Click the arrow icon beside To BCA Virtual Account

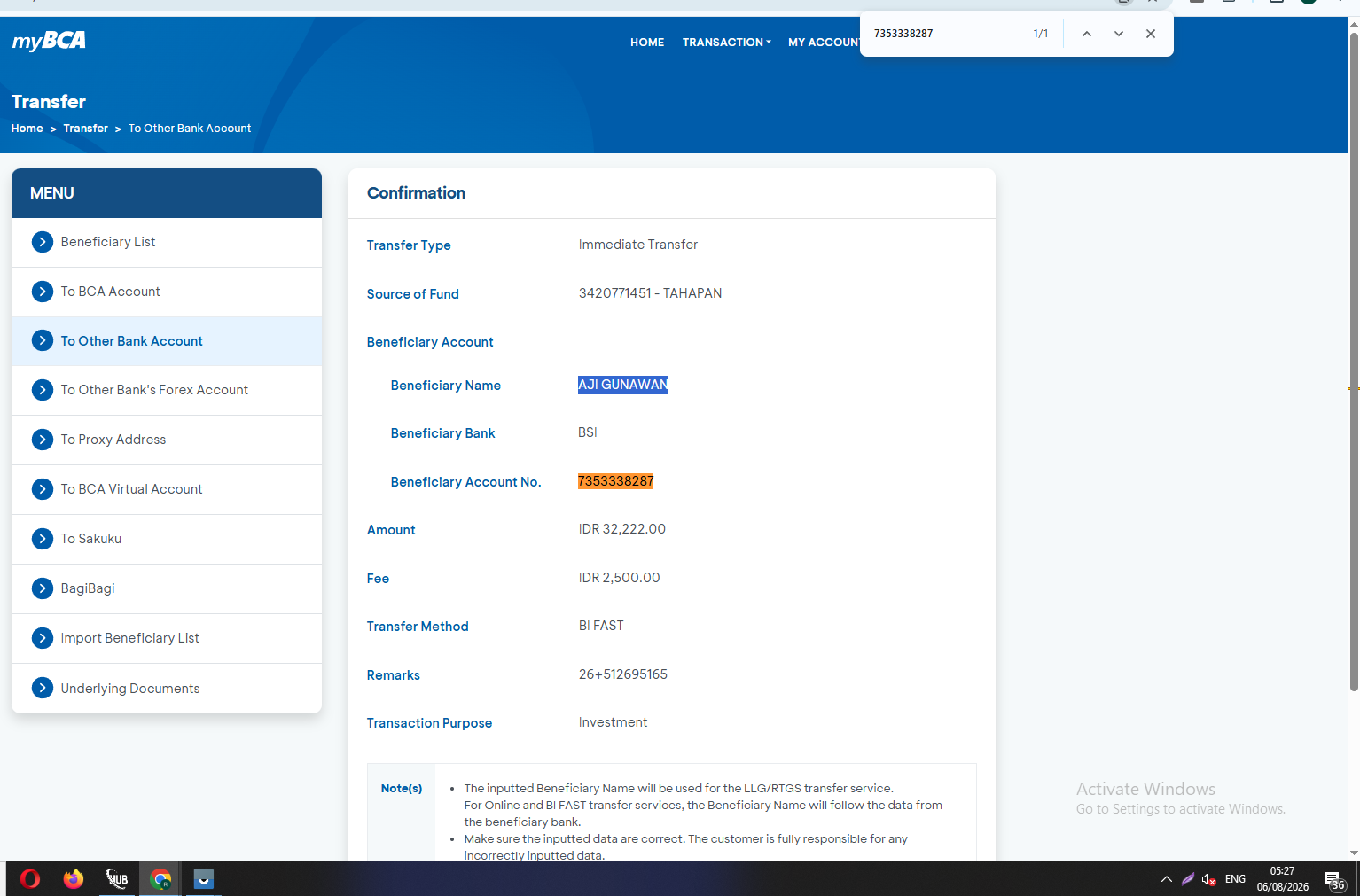[x=42, y=489]
